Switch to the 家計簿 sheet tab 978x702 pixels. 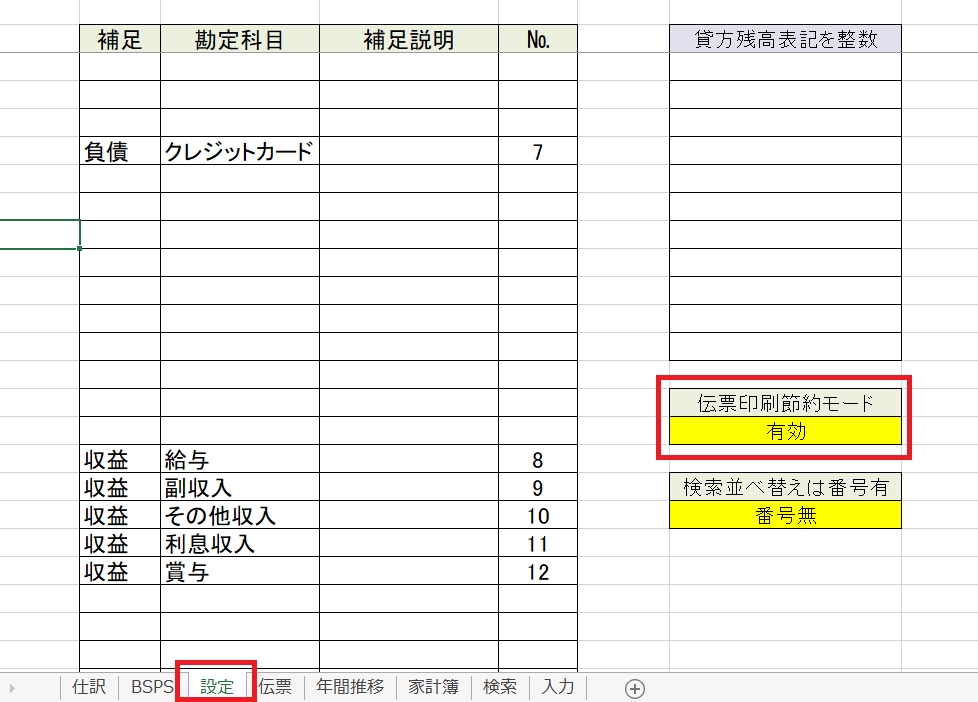[434, 687]
